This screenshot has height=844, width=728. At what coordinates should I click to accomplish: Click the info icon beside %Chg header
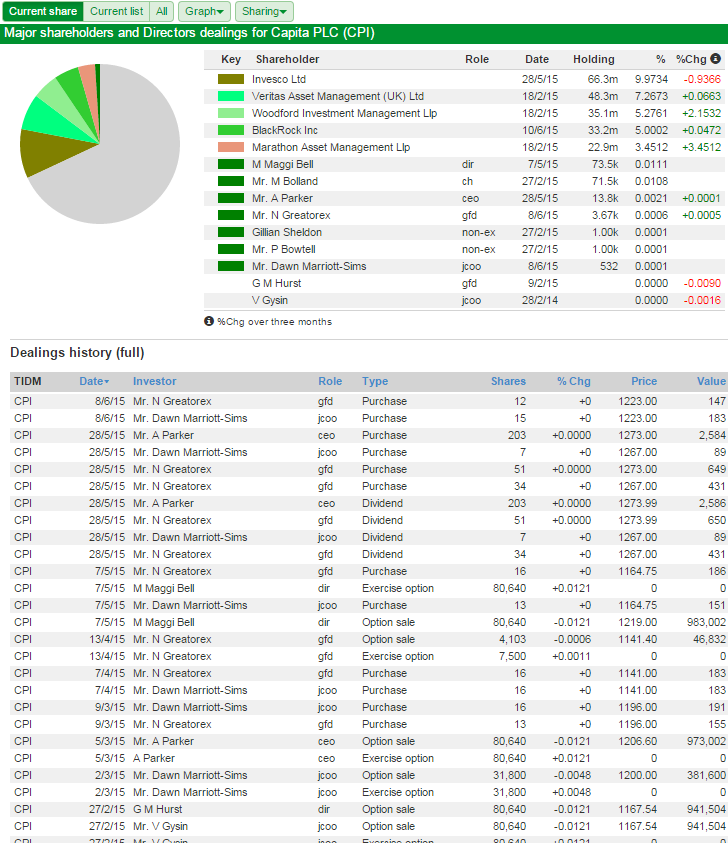715,58
